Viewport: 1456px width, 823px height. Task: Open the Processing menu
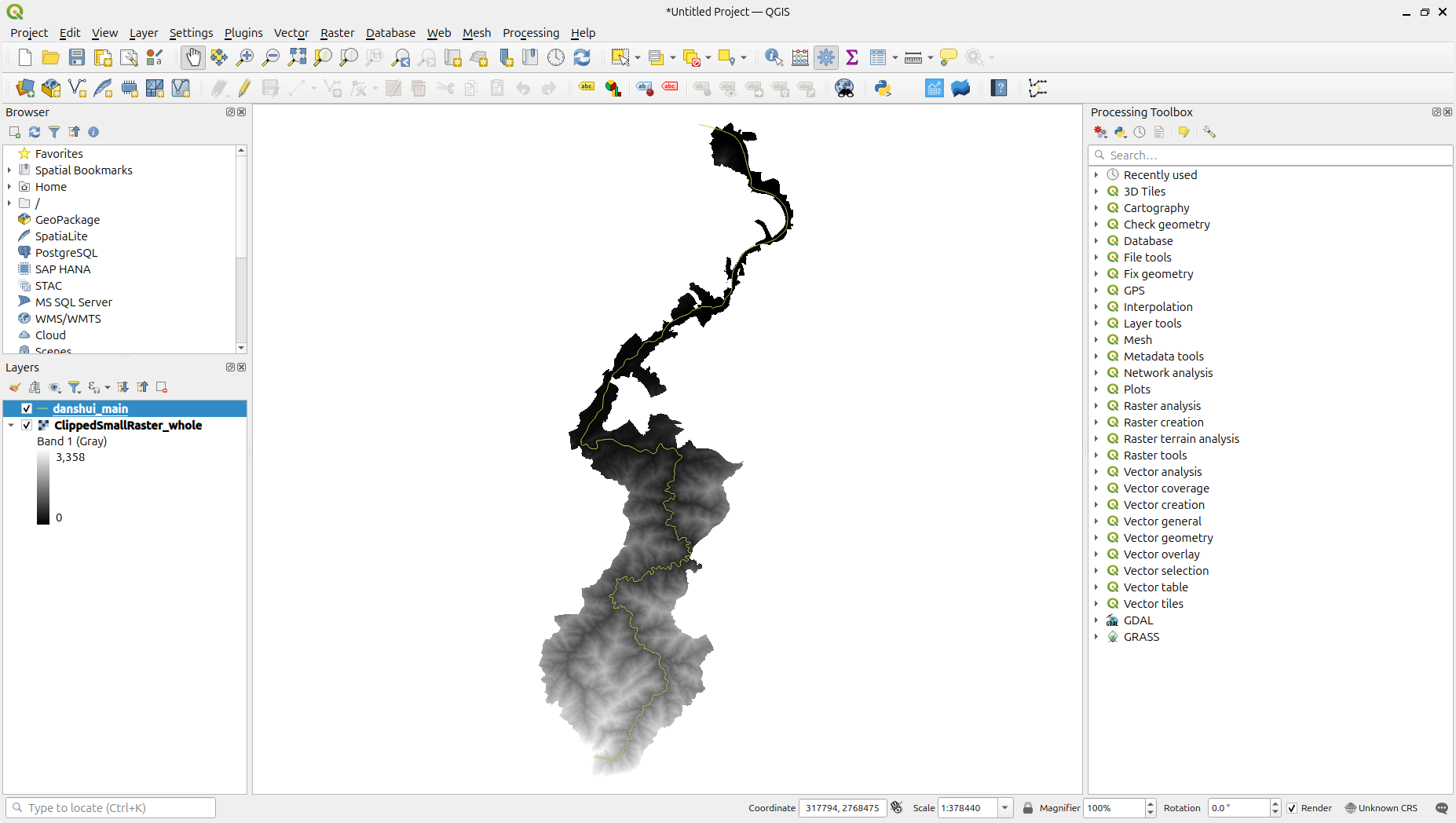[531, 33]
